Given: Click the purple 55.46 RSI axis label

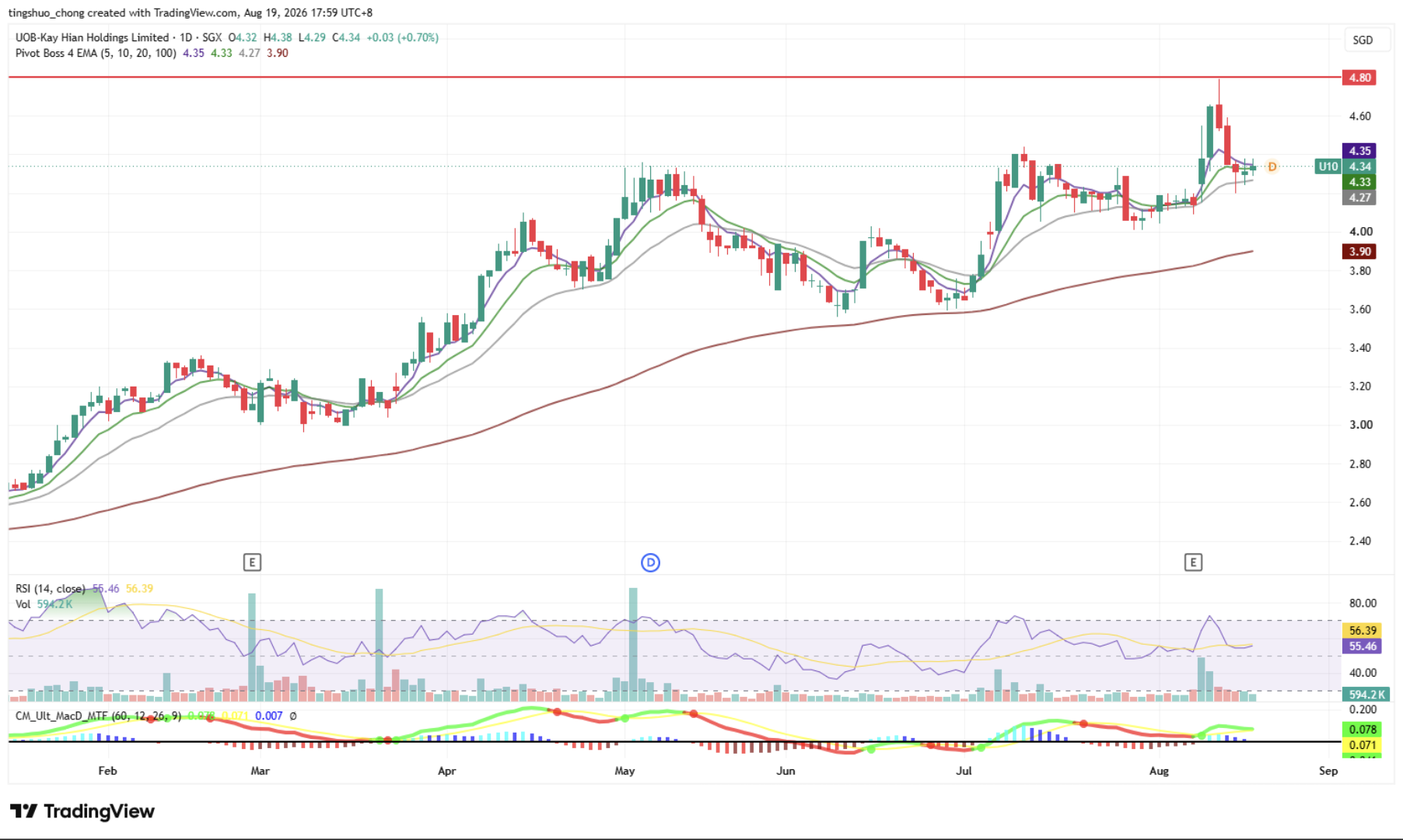Looking at the screenshot, I should [1363, 646].
